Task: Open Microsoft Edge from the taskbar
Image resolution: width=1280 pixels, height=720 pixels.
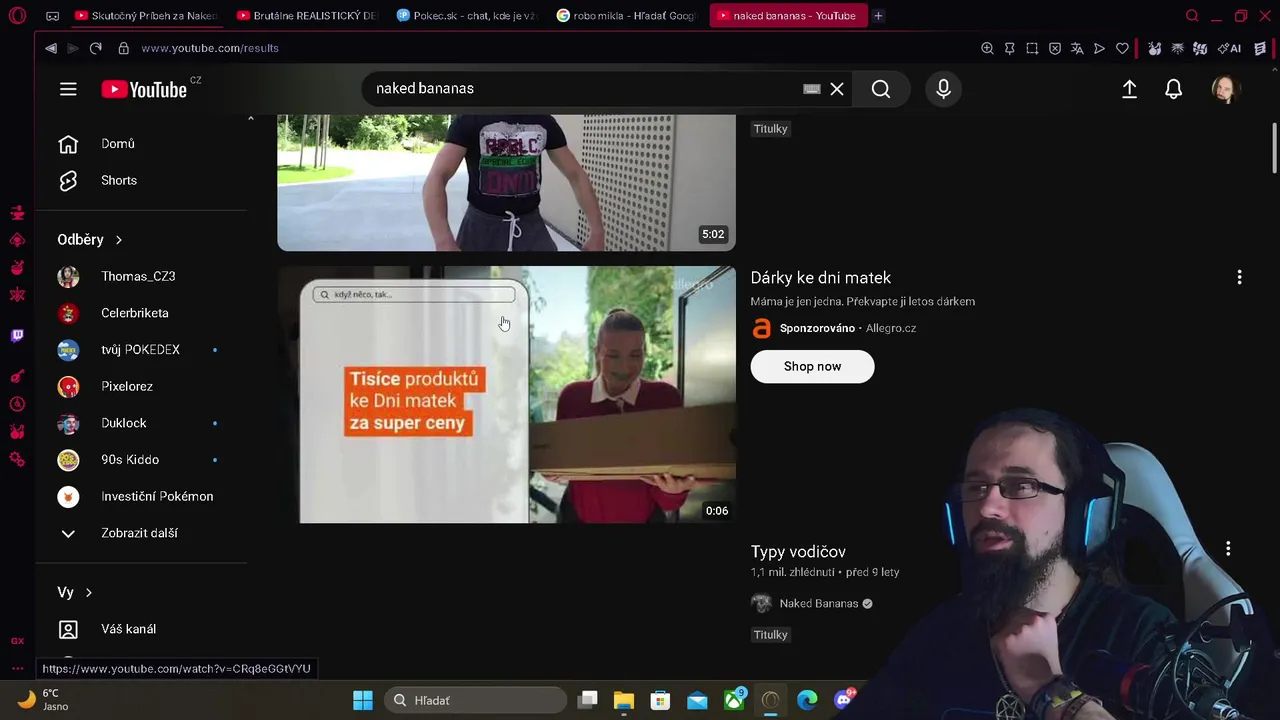Action: (x=807, y=700)
